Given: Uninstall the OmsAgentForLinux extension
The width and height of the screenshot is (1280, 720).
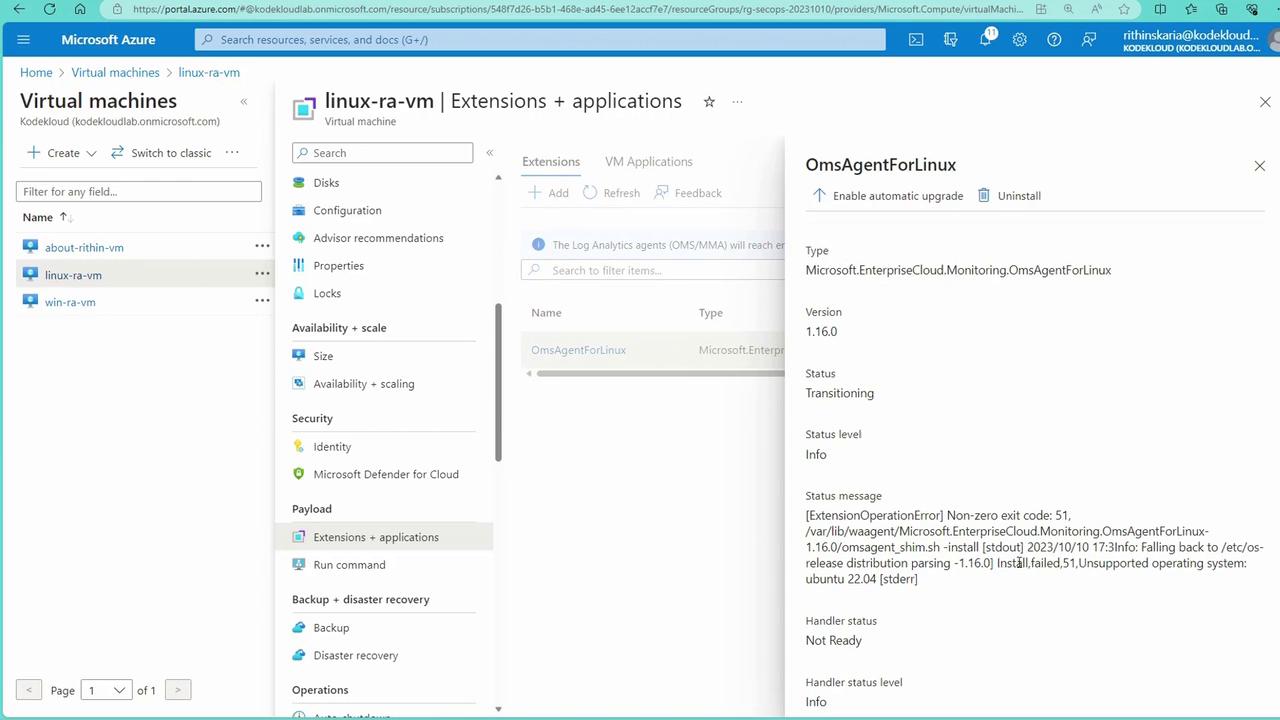Looking at the screenshot, I should pos(1009,196).
